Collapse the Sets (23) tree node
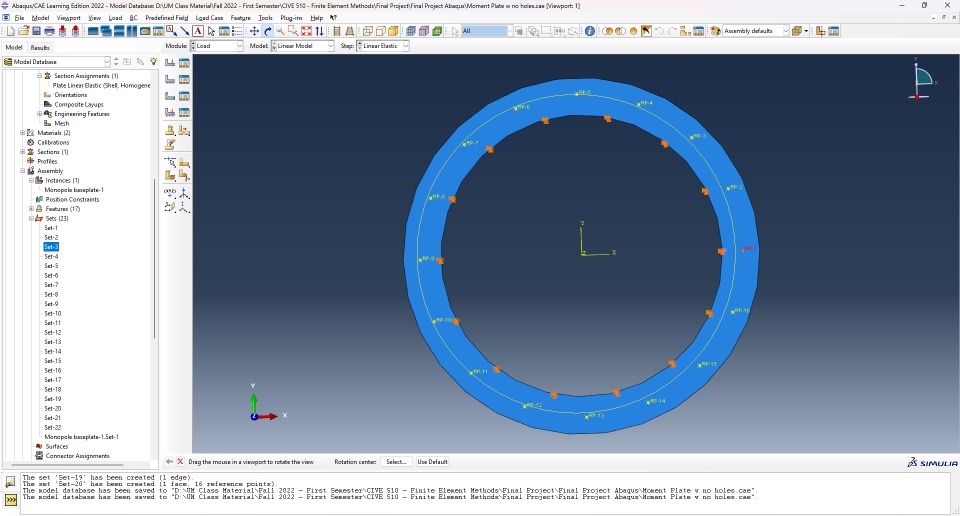960x516 pixels. click(x=31, y=219)
